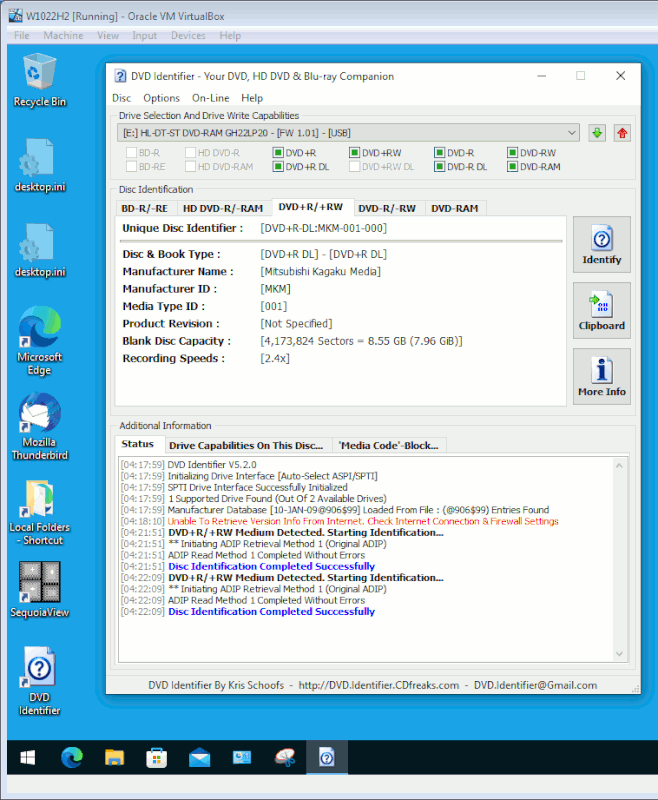Open the Windows Start menu
The height and width of the screenshot is (800, 658).
28,757
